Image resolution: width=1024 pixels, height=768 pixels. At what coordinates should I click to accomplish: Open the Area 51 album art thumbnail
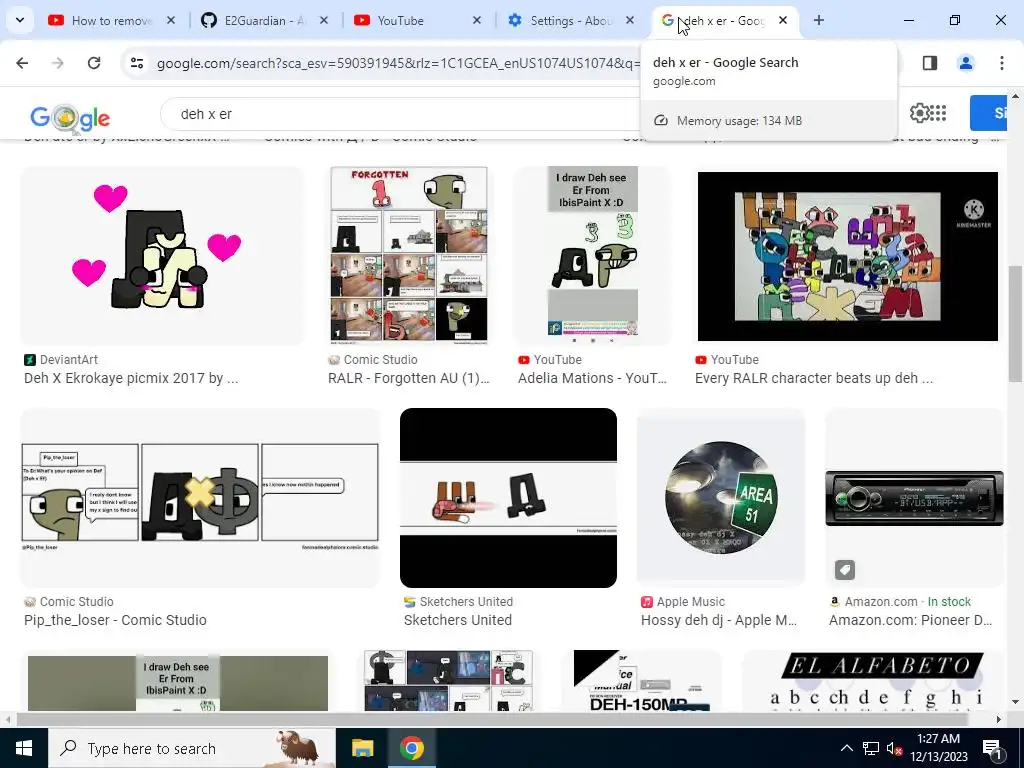pyautogui.click(x=721, y=498)
